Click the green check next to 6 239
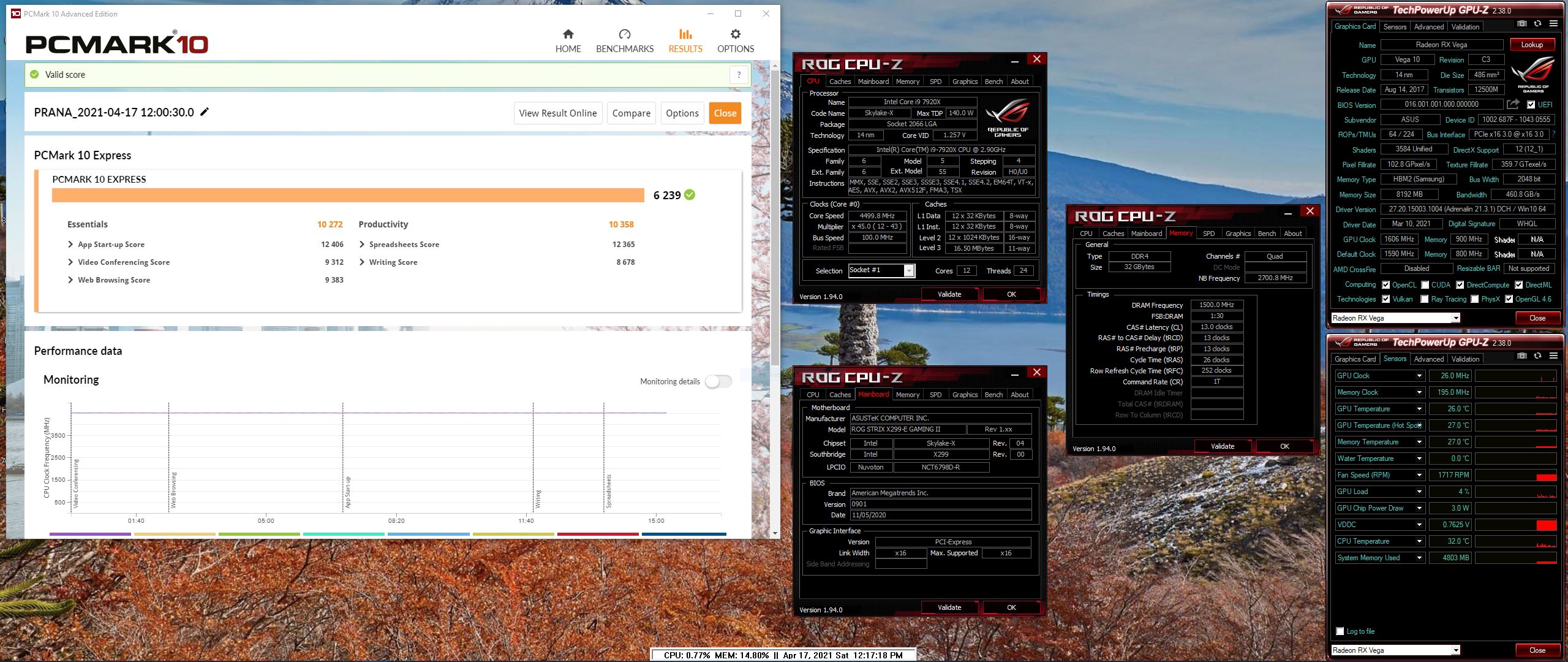The height and width of the screenshot is (662, 1568). 690,195
